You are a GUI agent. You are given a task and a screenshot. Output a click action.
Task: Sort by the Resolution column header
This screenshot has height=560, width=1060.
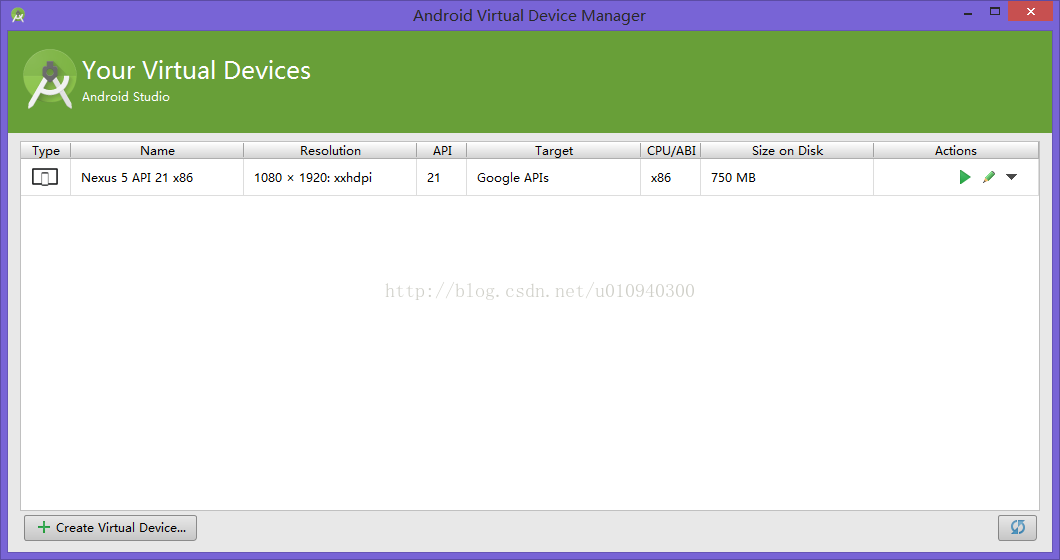coord(330,150)
